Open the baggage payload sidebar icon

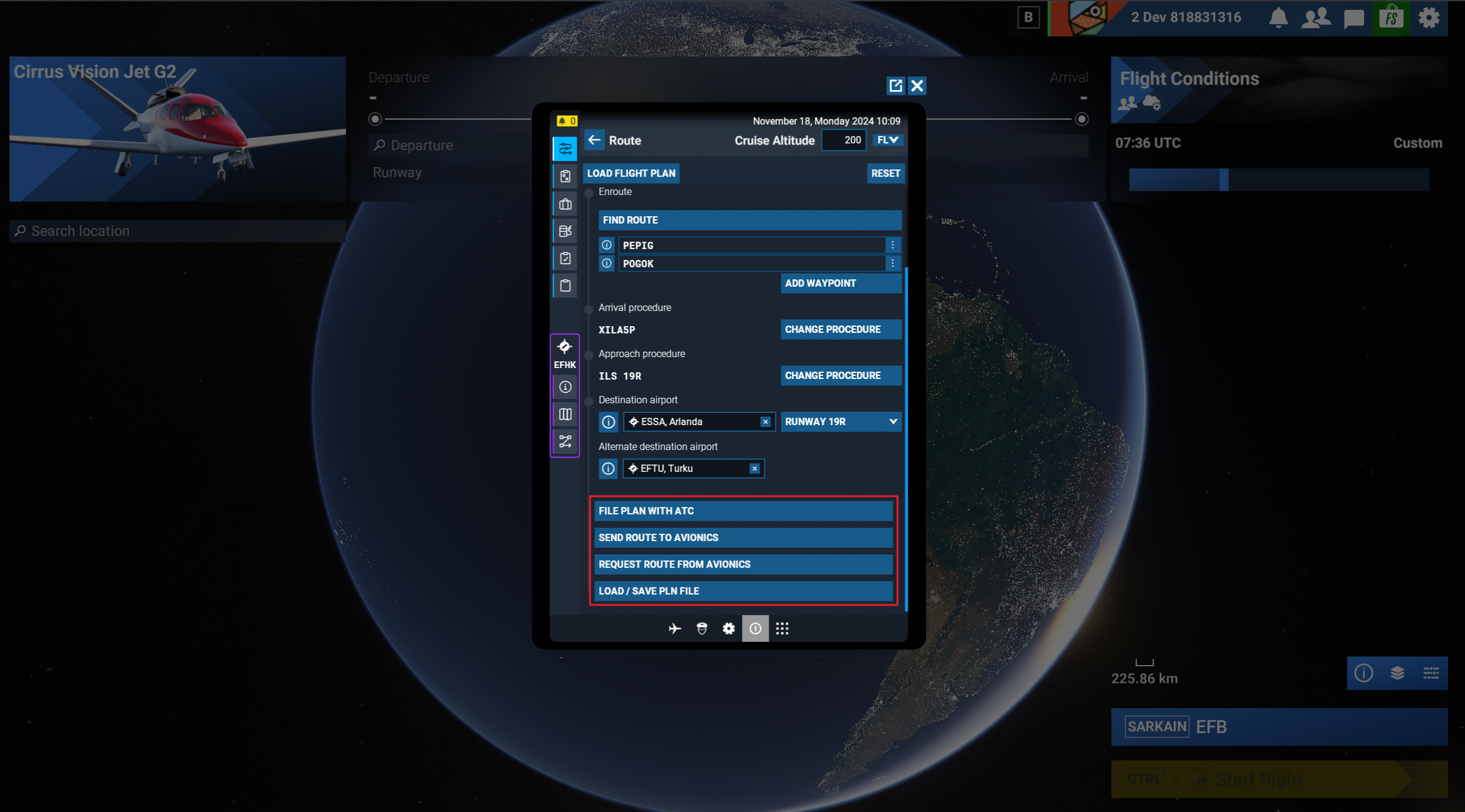coord(565,204)
